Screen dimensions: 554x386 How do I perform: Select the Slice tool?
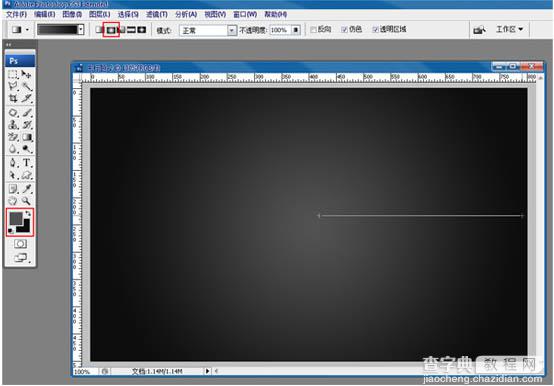coord(26,98)
